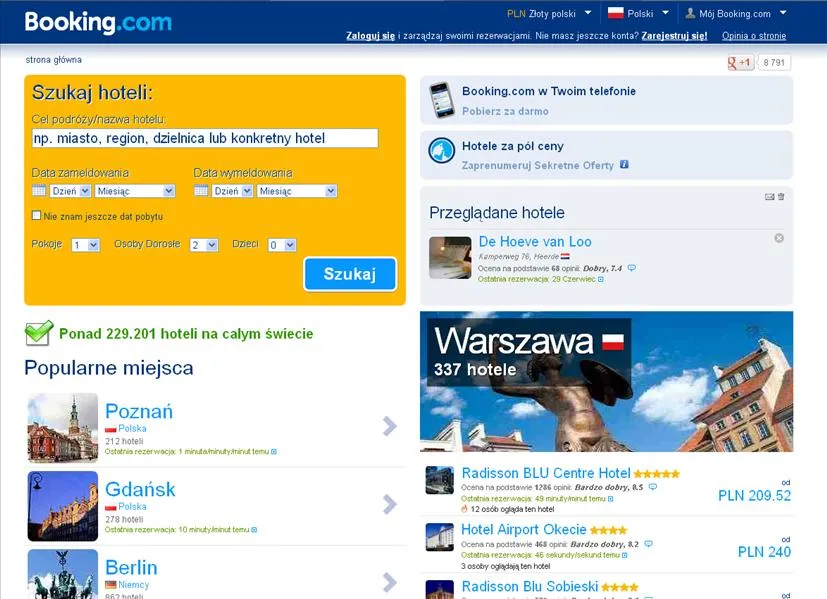Open the Pokoje rooms dropdown
The height and width of the screenshot is (599, 827).
tap(86, 245)
